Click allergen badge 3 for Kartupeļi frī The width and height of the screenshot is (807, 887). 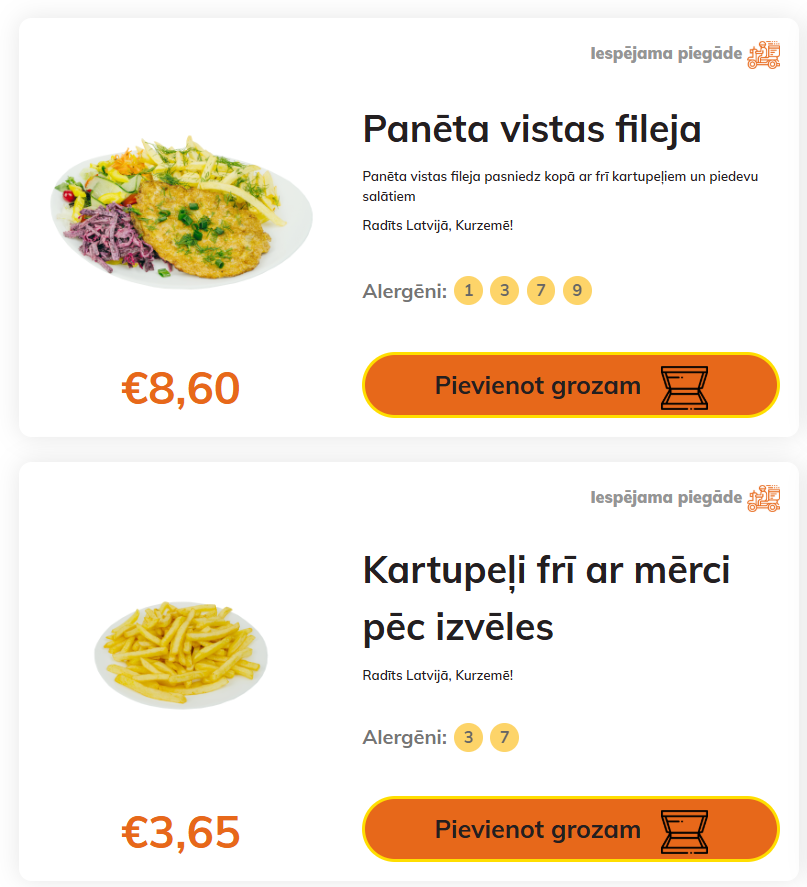pyautogui.click(x=468, y=738)
